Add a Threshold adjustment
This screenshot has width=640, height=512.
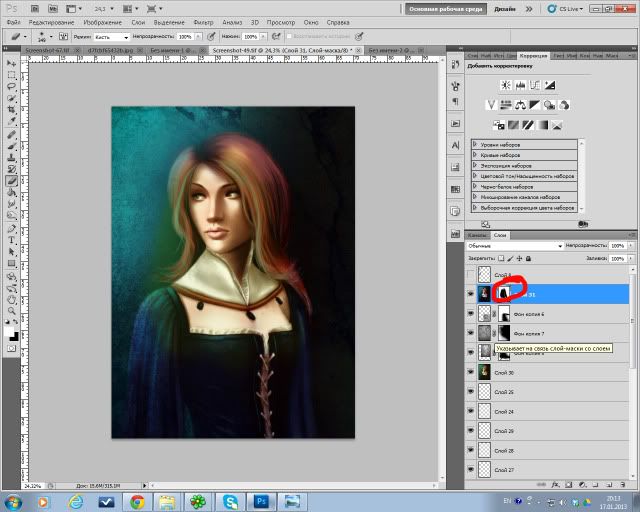pos(528,125)
